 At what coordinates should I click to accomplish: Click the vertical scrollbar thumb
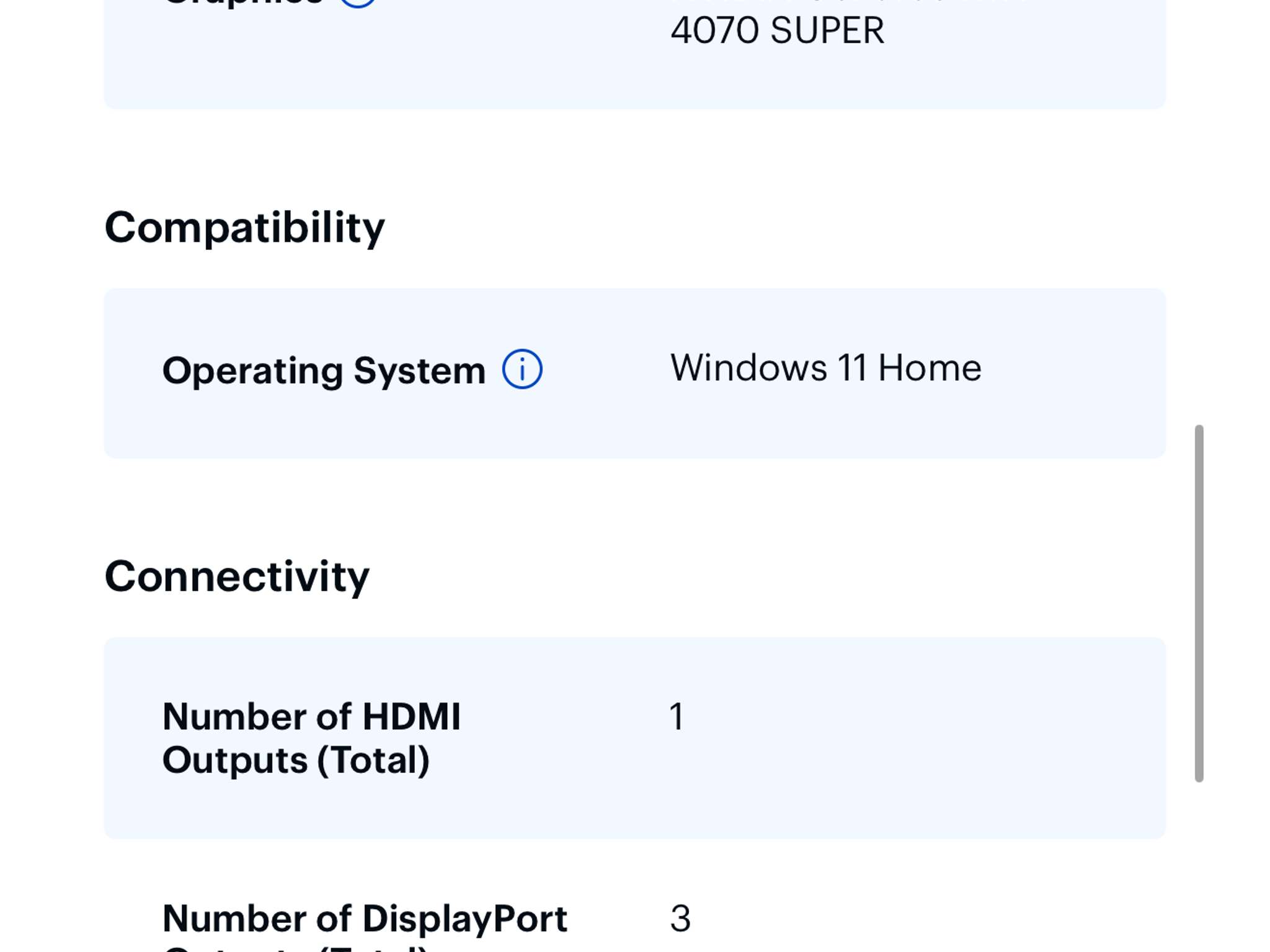tap(1199, 603)
